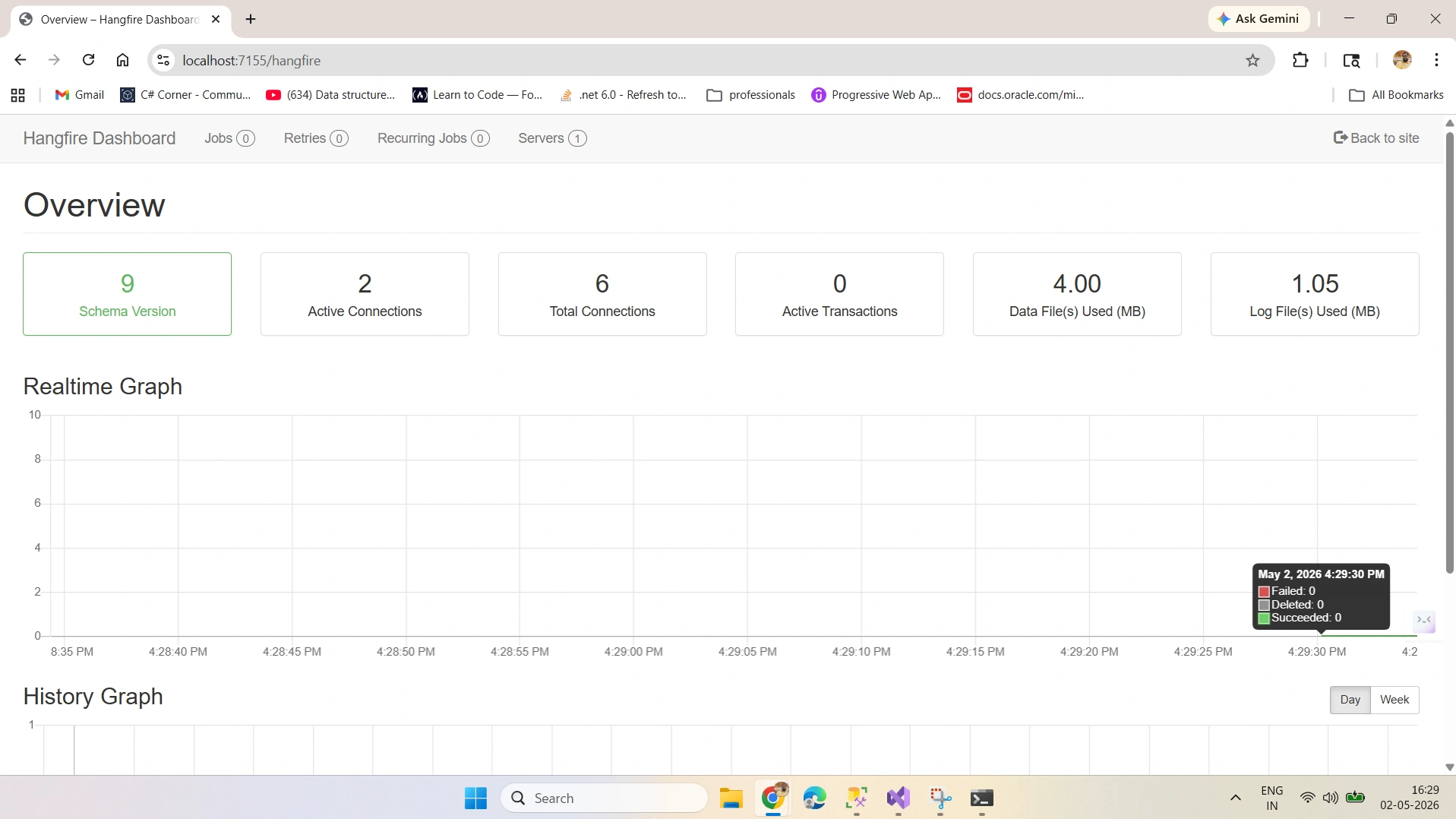Screen dimensions: 1456x819
Task: Click the Schema Version metric card
Action: click(128, 294)
